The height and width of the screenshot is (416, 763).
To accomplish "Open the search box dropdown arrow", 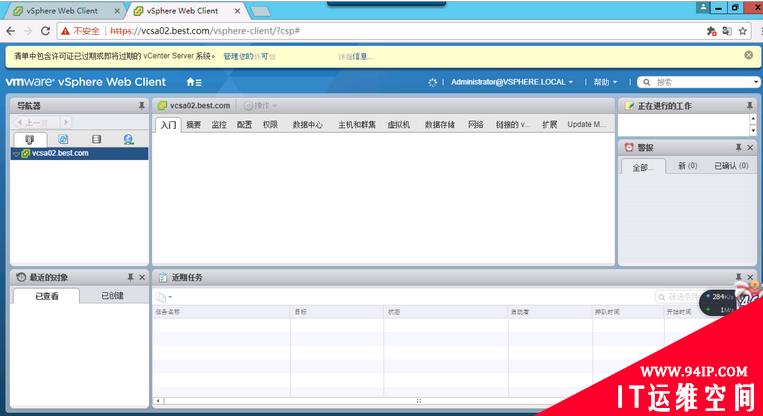I will (756, 82).
